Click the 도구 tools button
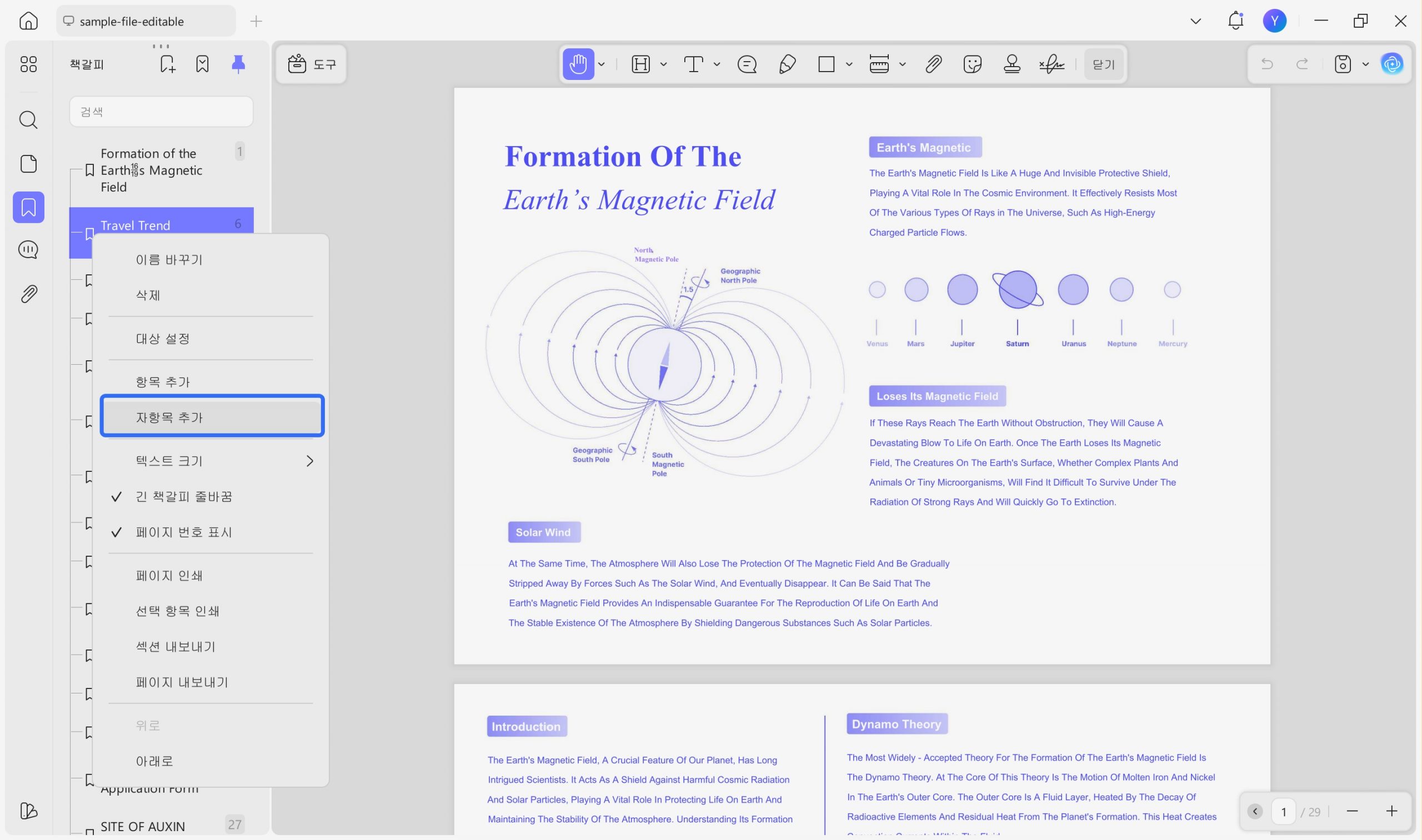Screen dimensions: 1422x840 point(312,64)
